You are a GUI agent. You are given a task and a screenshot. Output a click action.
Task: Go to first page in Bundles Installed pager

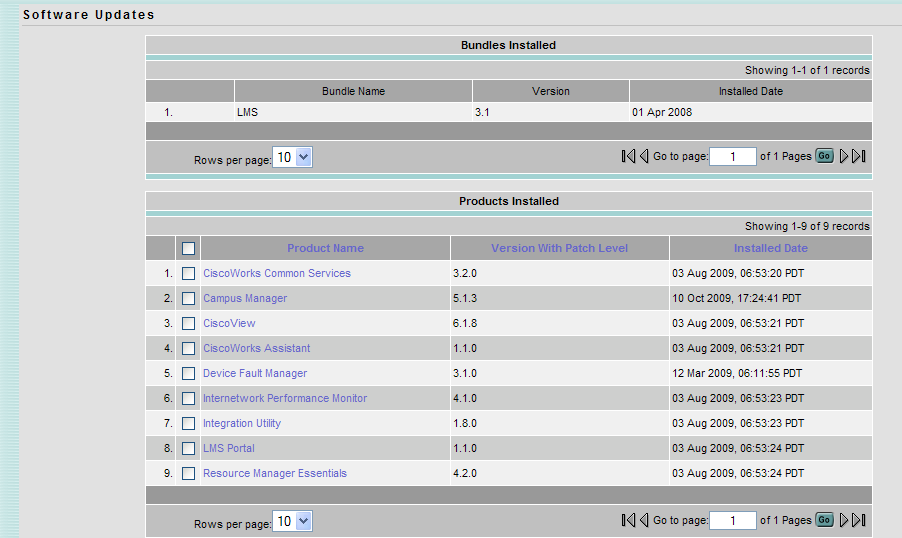[628, 156]
